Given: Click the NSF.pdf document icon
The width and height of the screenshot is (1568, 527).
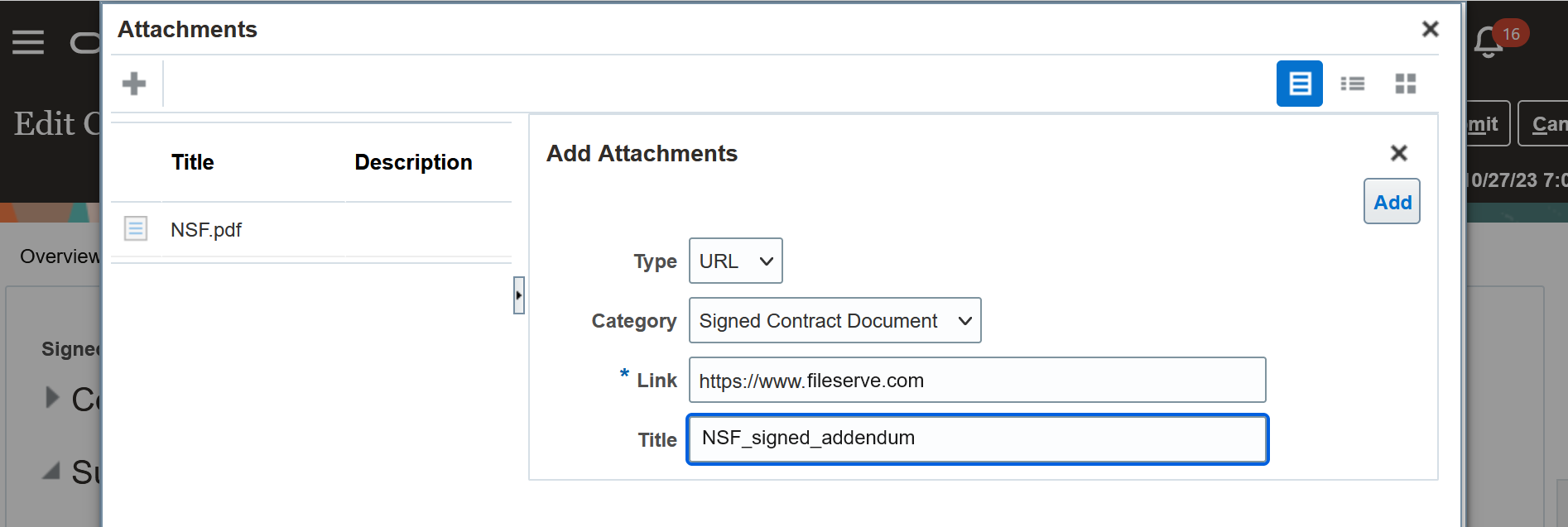Looking at the screenshot, I should click(x=136, y=228).
